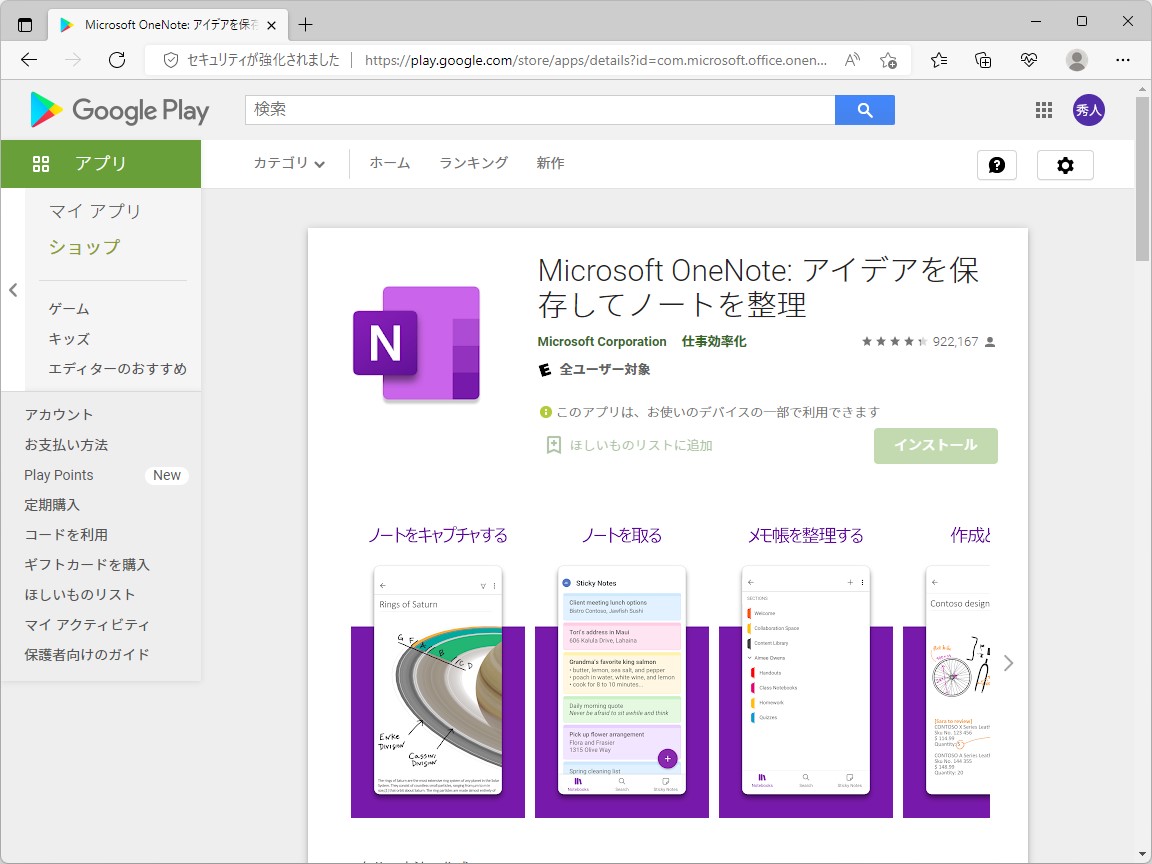
Task: Click the browser back arrow
Action: pos(29,60)
